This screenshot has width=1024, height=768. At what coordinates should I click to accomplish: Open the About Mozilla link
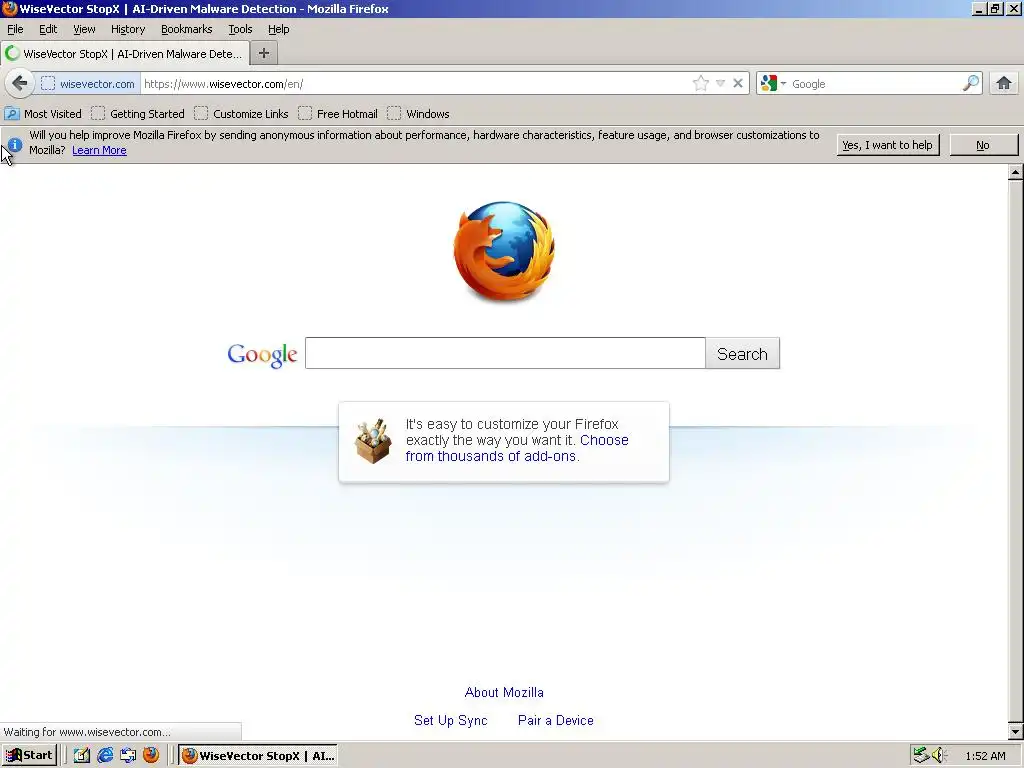point(504,692)
